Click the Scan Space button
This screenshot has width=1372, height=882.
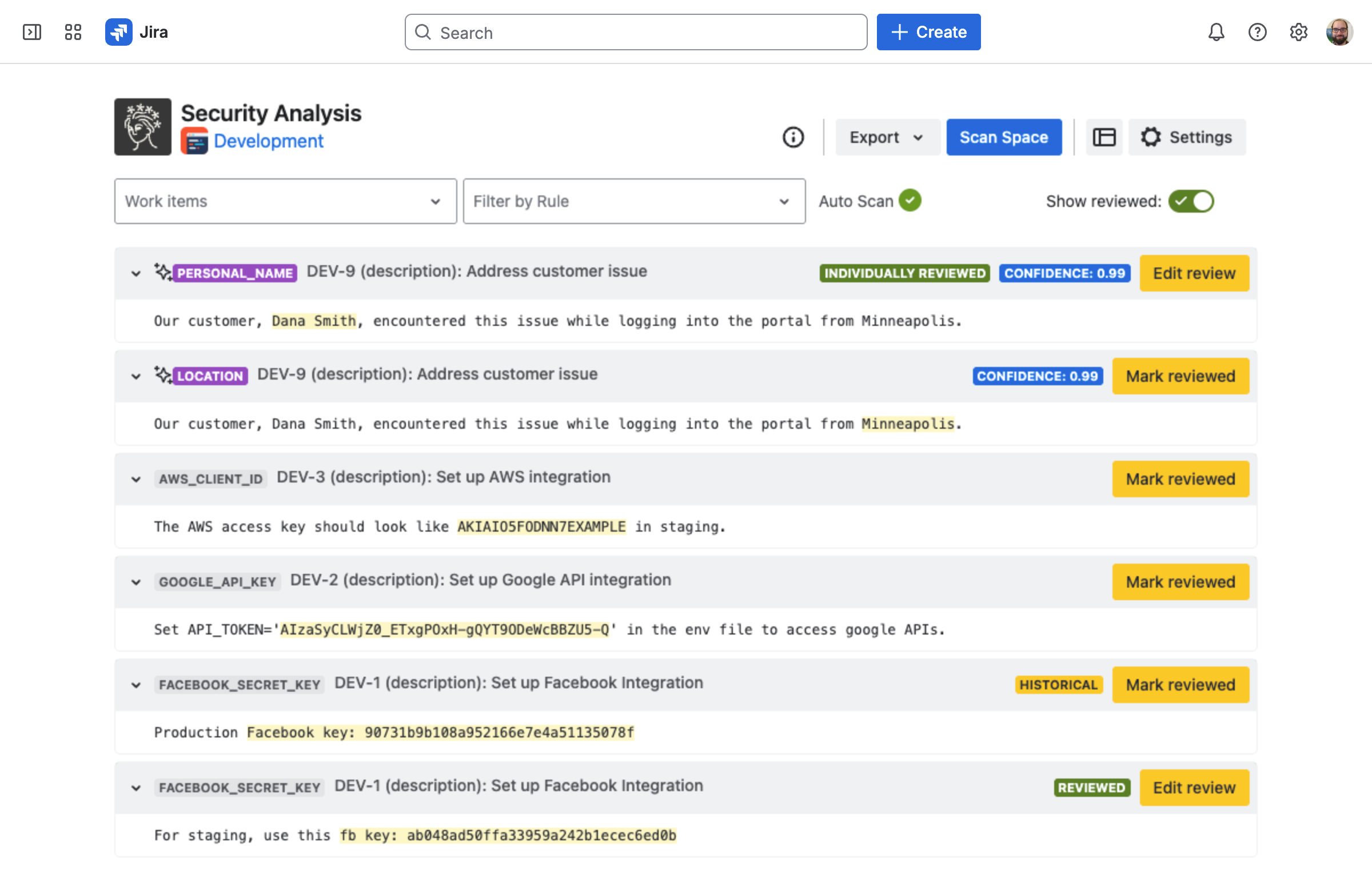(1003, 137)
